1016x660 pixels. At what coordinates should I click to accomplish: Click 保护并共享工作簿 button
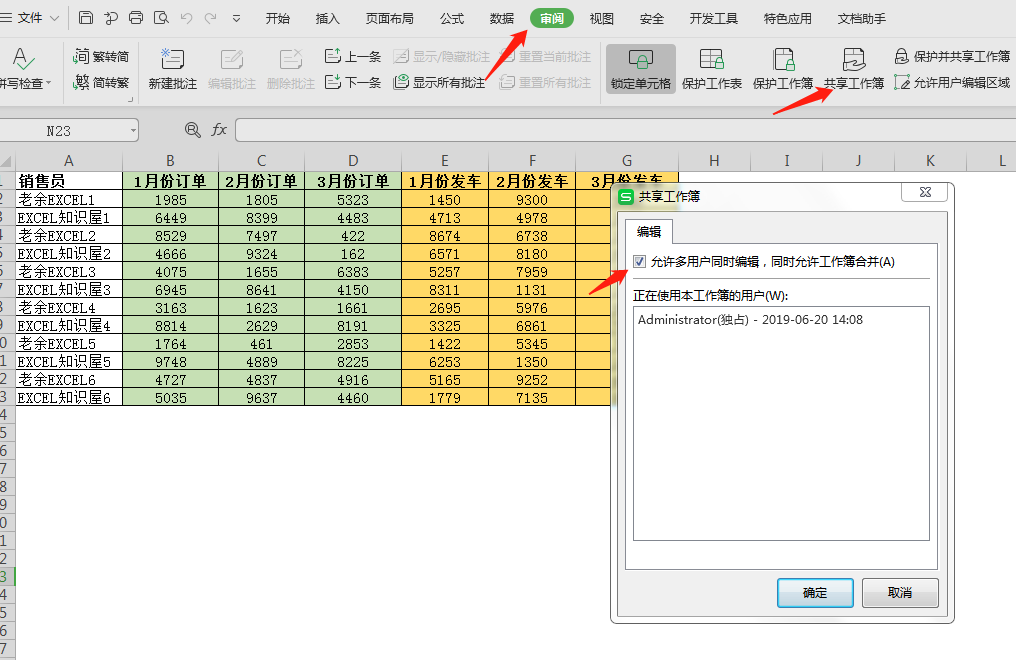952,57
